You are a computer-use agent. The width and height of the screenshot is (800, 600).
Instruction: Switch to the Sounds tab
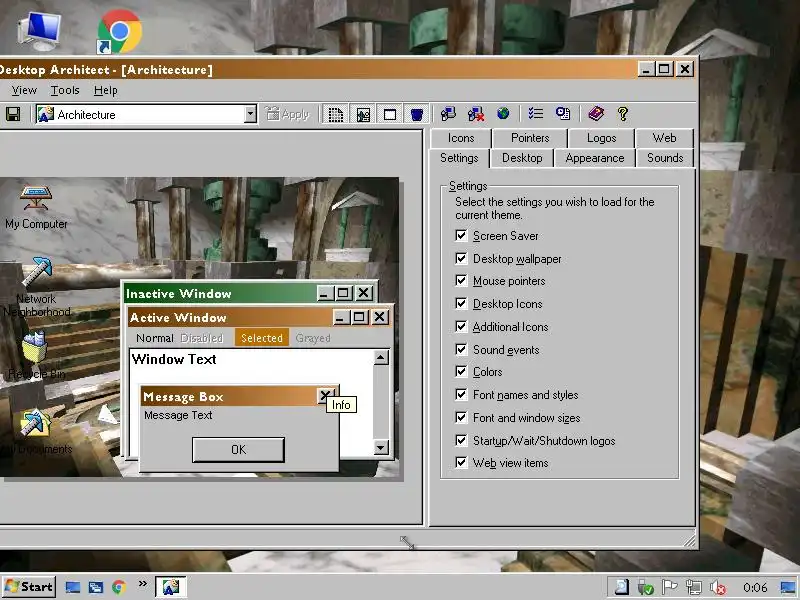click(x=665, y=158)
